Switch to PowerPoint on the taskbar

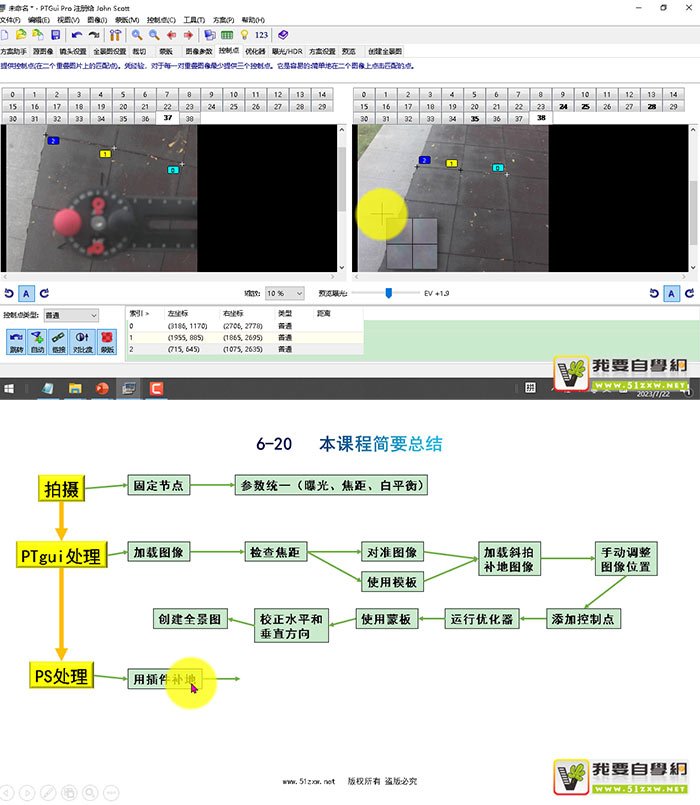point(102,389)
